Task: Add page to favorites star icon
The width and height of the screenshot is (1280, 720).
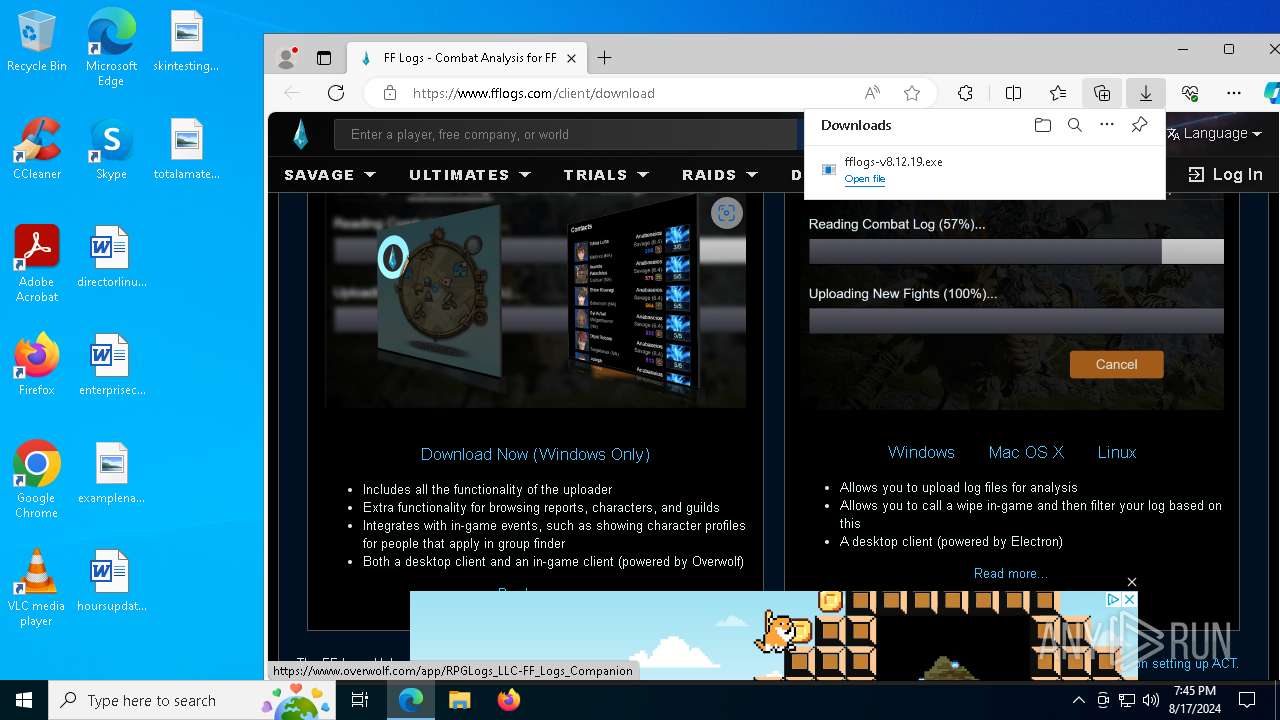Action: click(x=912, y=93)
